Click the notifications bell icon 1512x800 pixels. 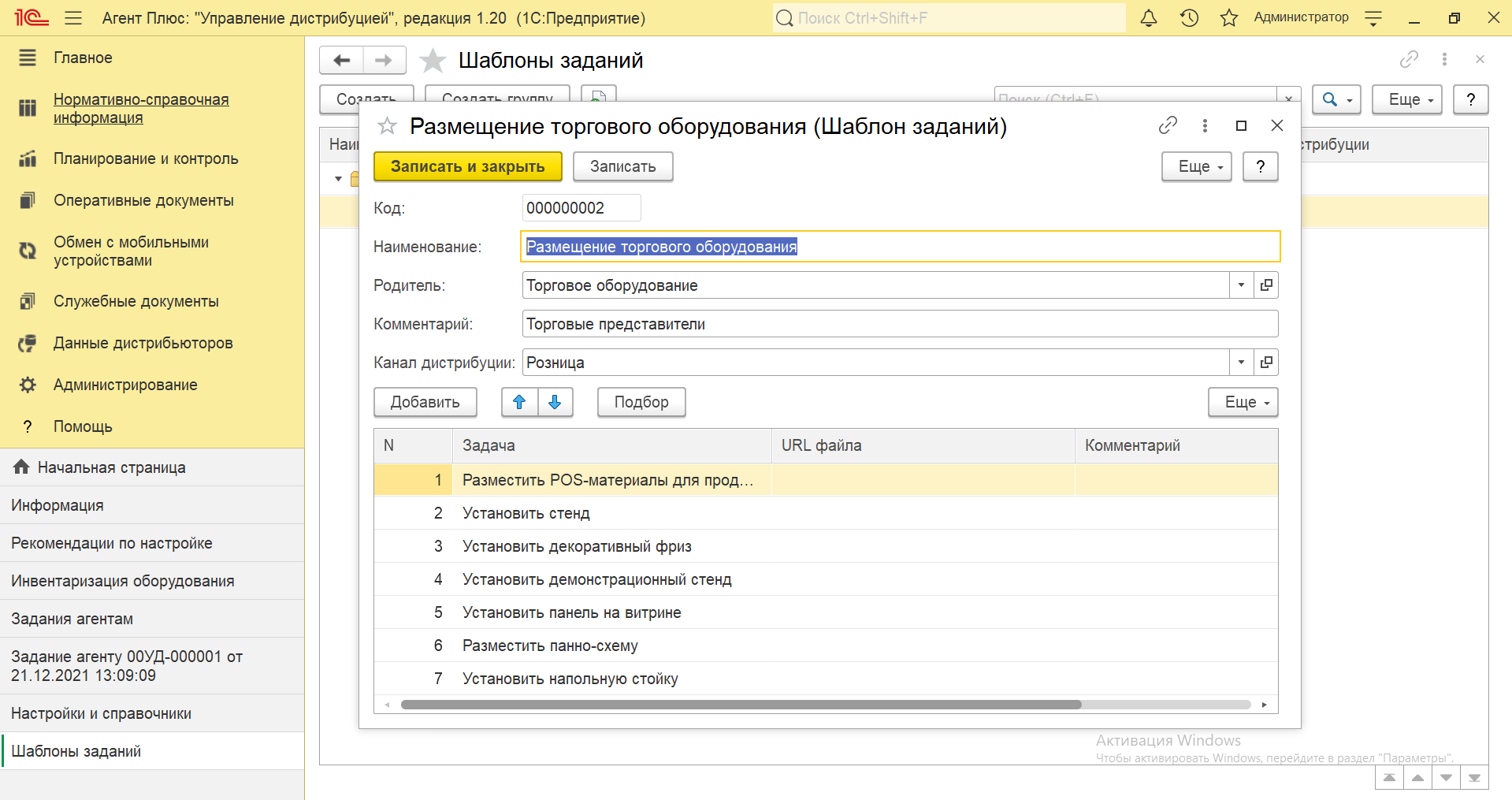1149,18
